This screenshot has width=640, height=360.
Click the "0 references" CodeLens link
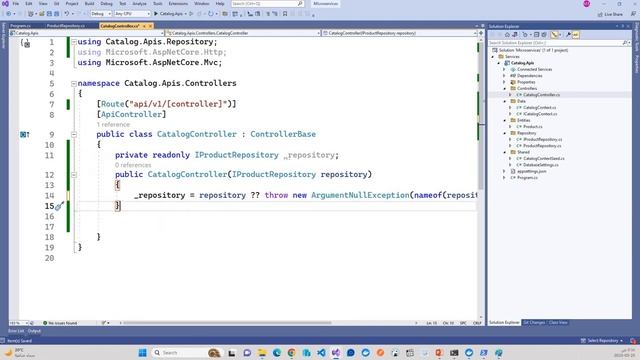coord(133,165)
